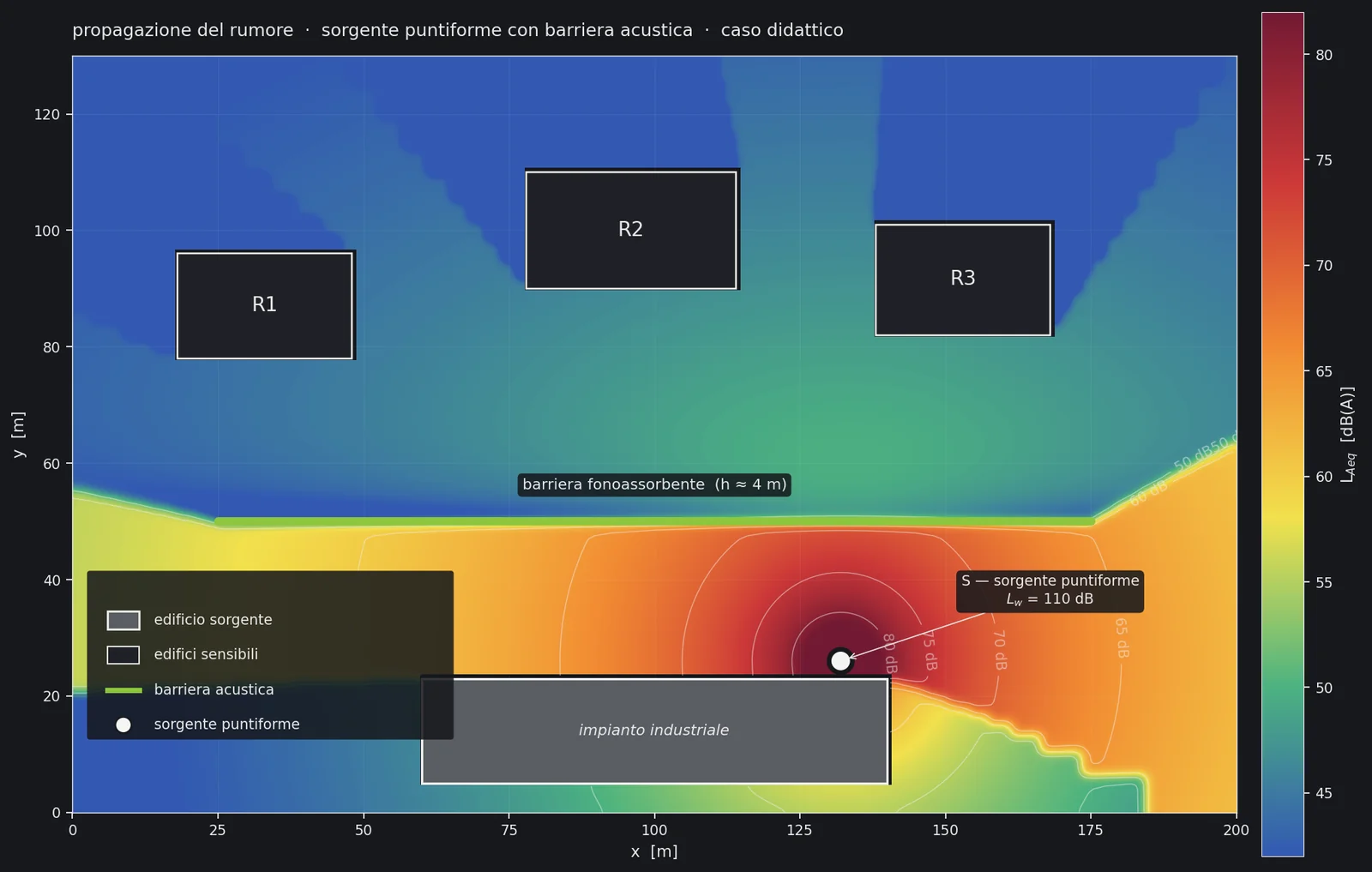Click the x-axis tick label 50
The image size is (1372, 872).
[364, 830]
